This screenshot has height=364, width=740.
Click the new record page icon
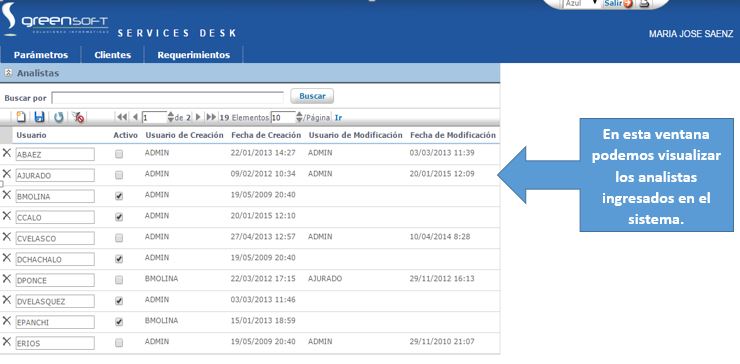21,117
